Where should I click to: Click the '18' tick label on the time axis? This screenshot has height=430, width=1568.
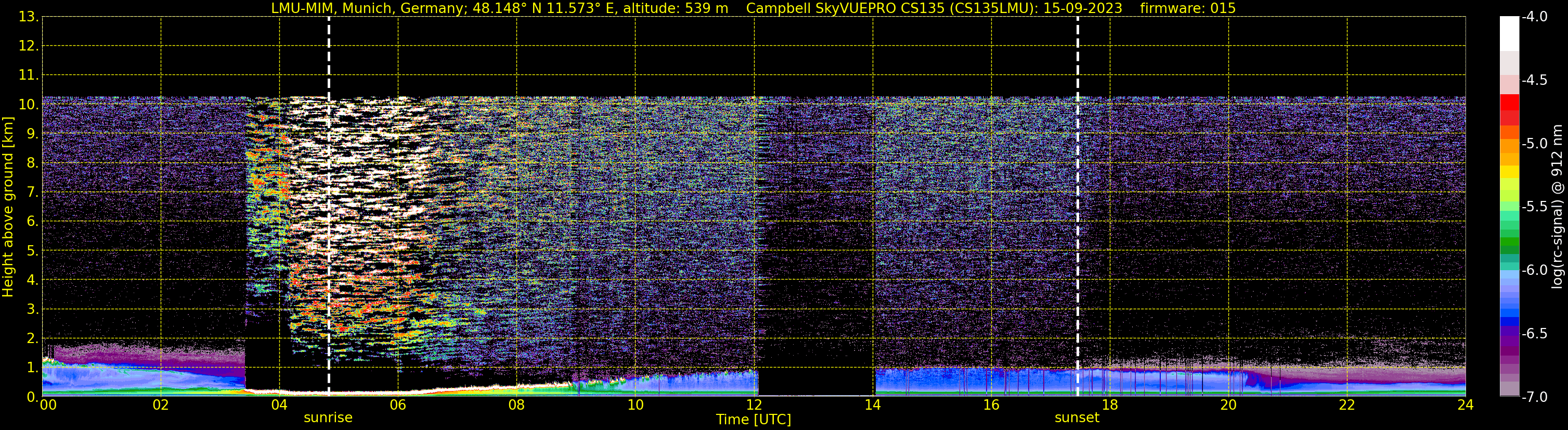tap(1110, 405)
